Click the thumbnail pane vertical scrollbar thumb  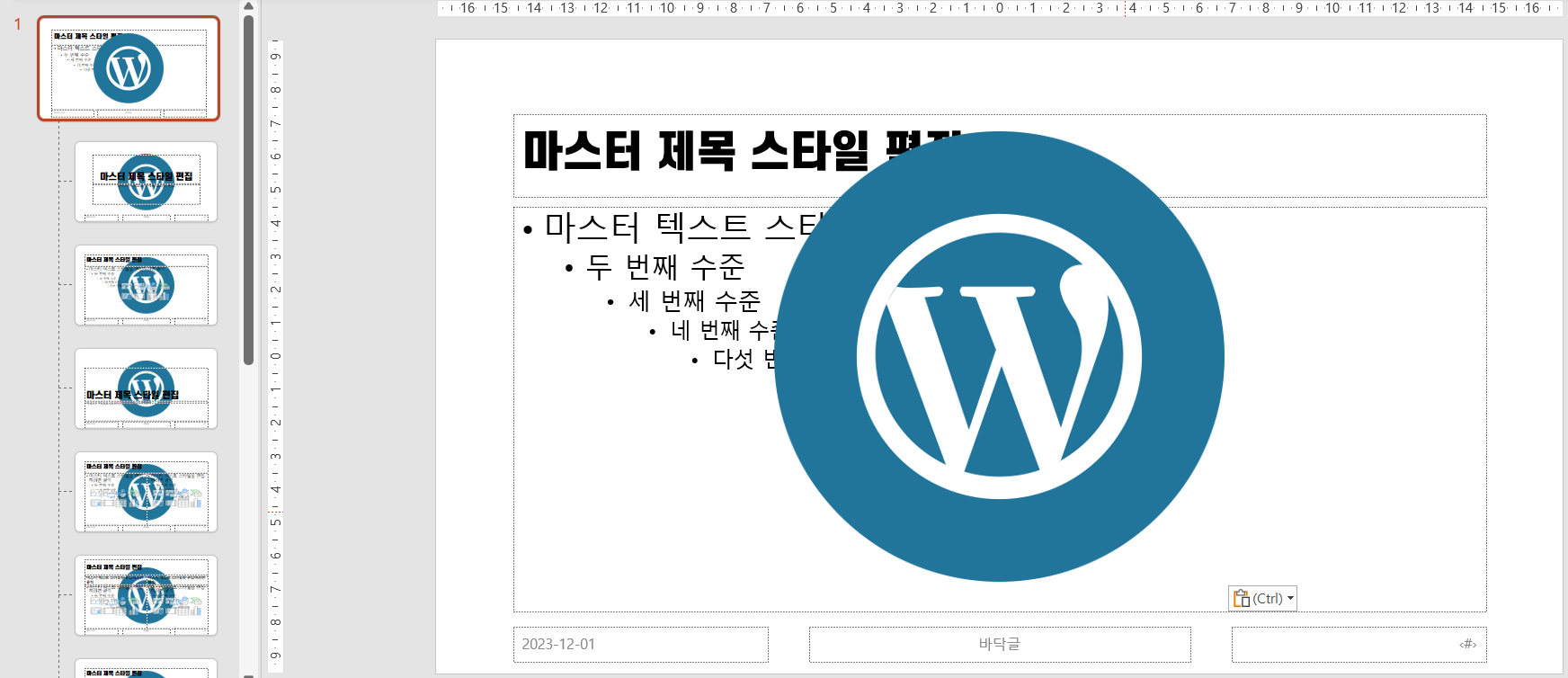pos(248,189)
